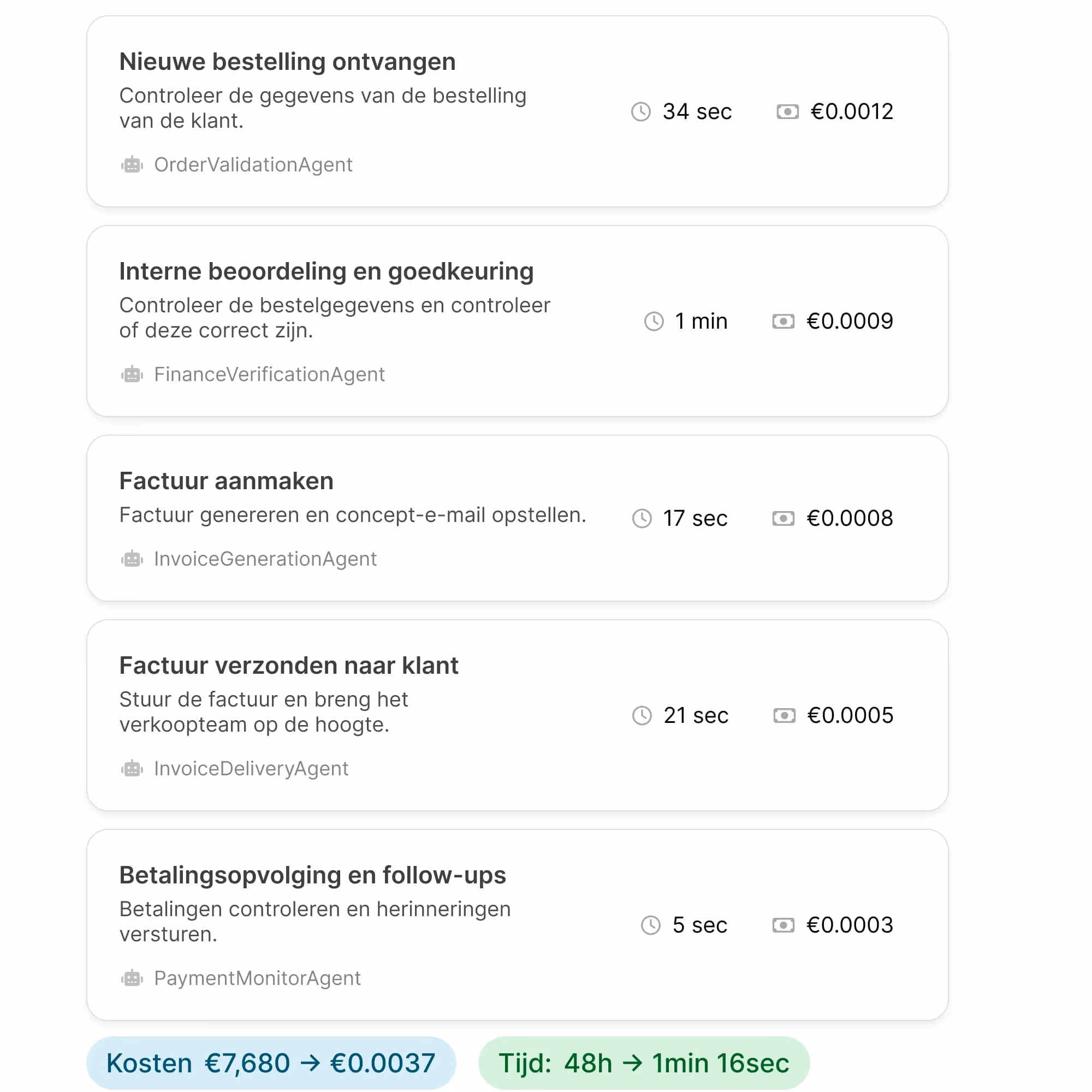Click the FinanceVerificationAgent robot icon
Viewport: 1092px width, 1092px height.
click(132, 374)
